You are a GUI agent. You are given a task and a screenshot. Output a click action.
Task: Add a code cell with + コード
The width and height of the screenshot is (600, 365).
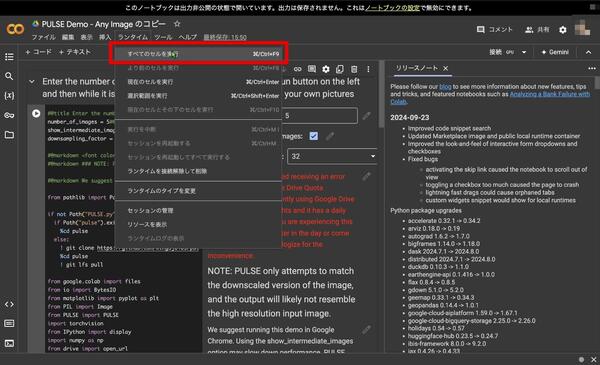pyautogui.click(x=38, y=52)
